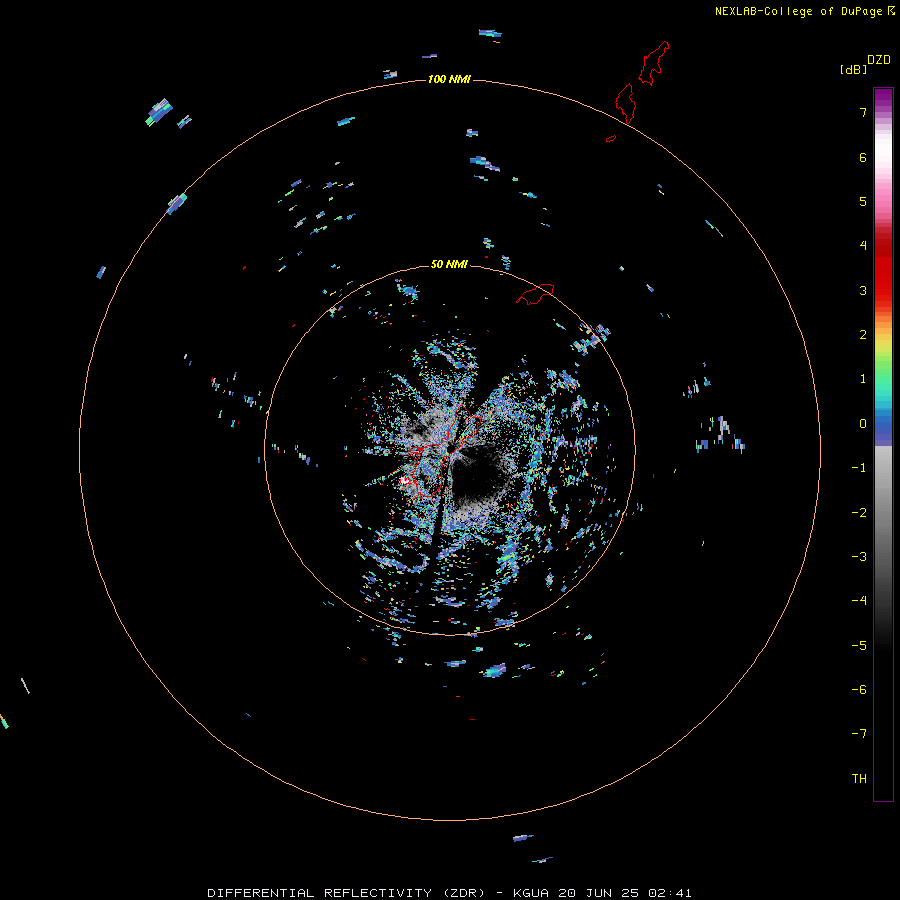This screenshot has height=900, width=900.
Task: Click the 3 value on color scale
Action: click(863, 290)
